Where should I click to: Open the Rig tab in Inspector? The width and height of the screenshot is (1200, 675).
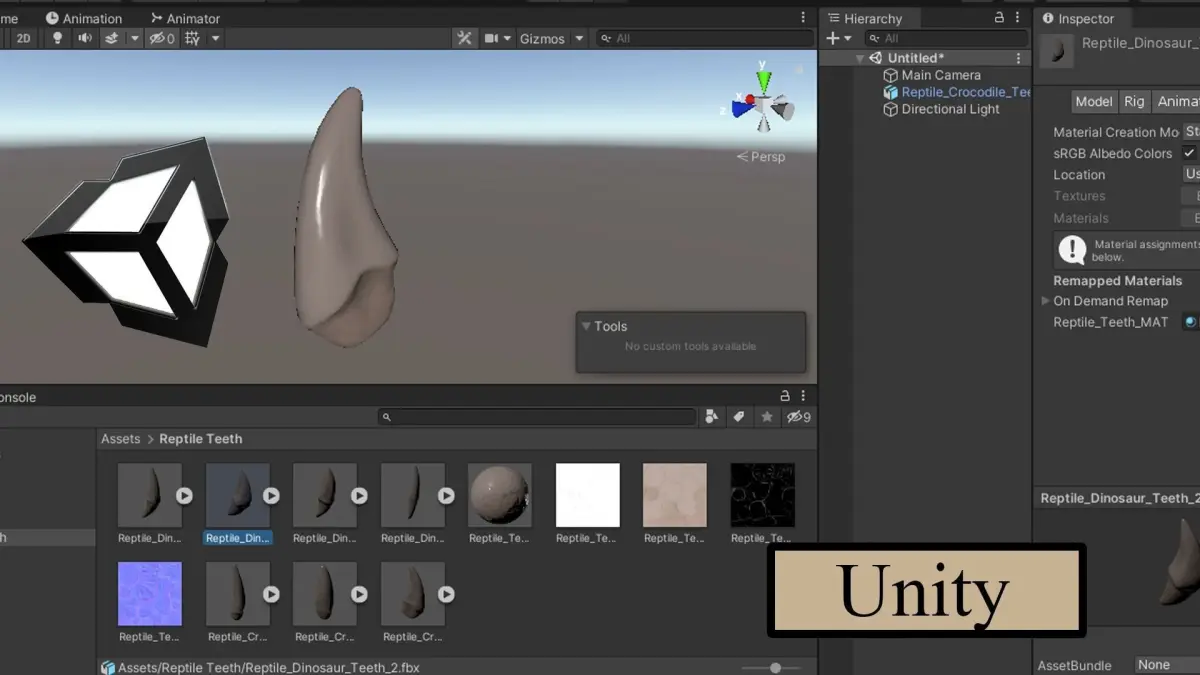[1133, 101]
